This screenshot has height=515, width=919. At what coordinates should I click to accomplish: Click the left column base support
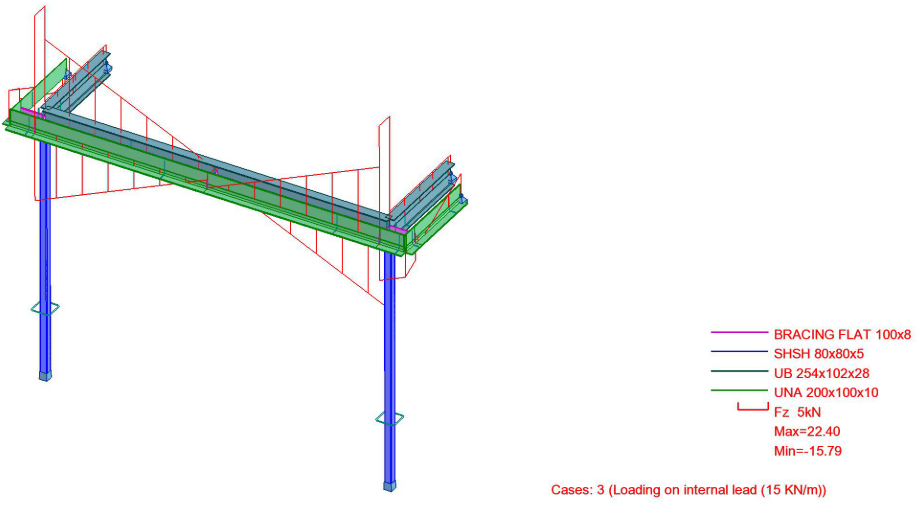45,376
